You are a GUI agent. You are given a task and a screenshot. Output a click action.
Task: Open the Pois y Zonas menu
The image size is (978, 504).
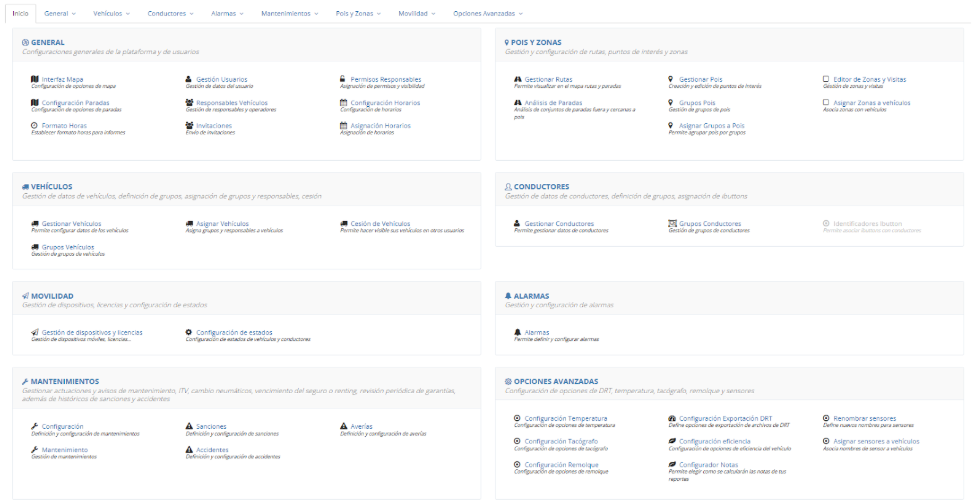tap(359, 14)
